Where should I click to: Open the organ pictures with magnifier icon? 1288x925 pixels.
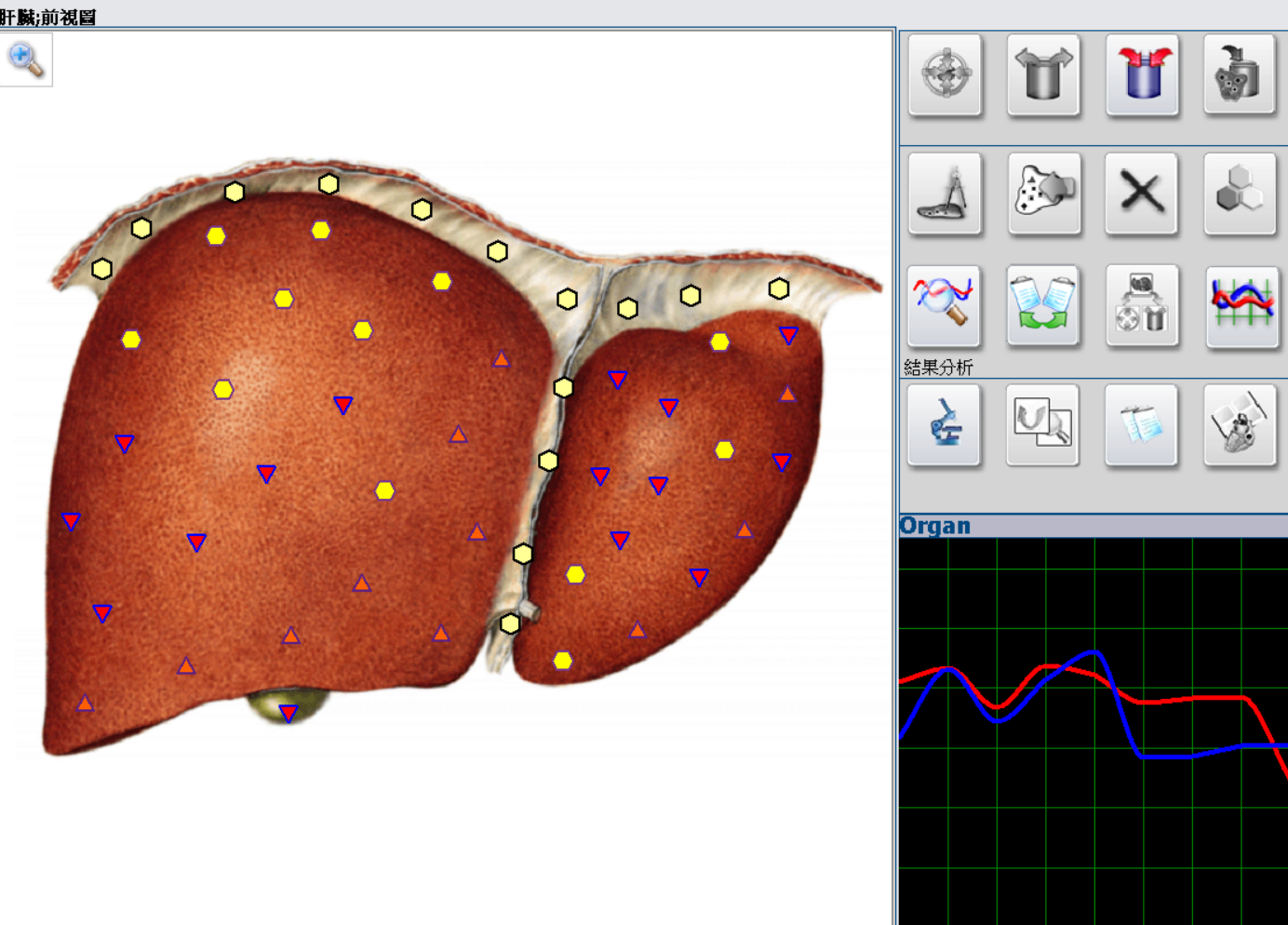coord(1043,425)
